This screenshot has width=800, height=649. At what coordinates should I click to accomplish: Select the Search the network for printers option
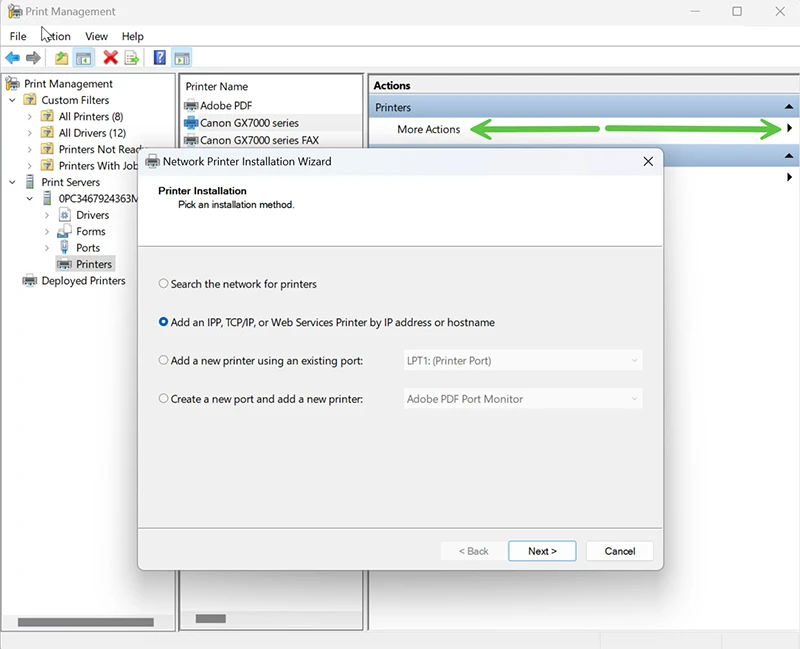[x=163, y=284]
